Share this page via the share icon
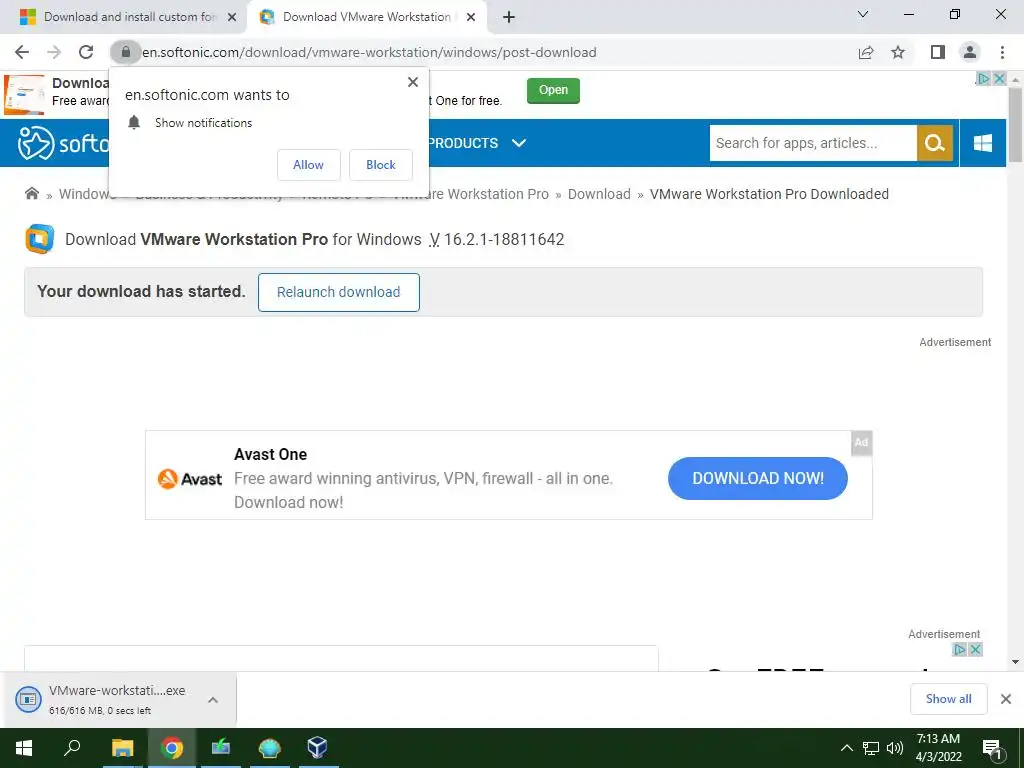Screen dimensions: 1024x768 [866, 52]
